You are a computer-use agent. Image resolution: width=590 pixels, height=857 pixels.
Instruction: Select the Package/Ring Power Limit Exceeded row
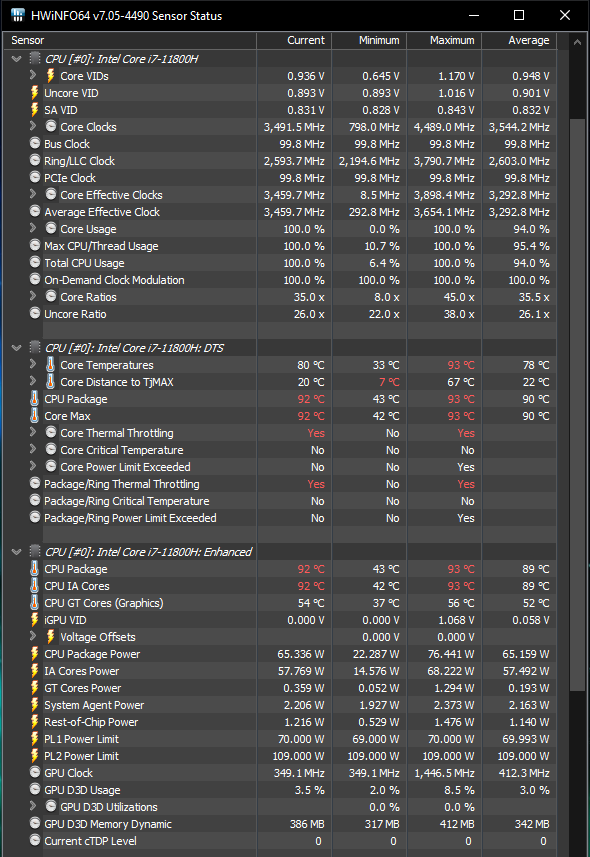point(280,518)
